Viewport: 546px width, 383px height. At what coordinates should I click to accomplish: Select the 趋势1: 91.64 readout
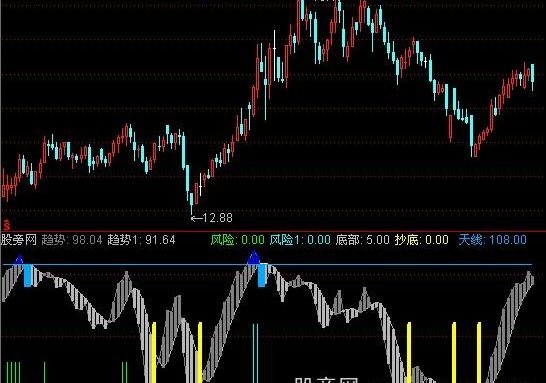tap(141, 240)
